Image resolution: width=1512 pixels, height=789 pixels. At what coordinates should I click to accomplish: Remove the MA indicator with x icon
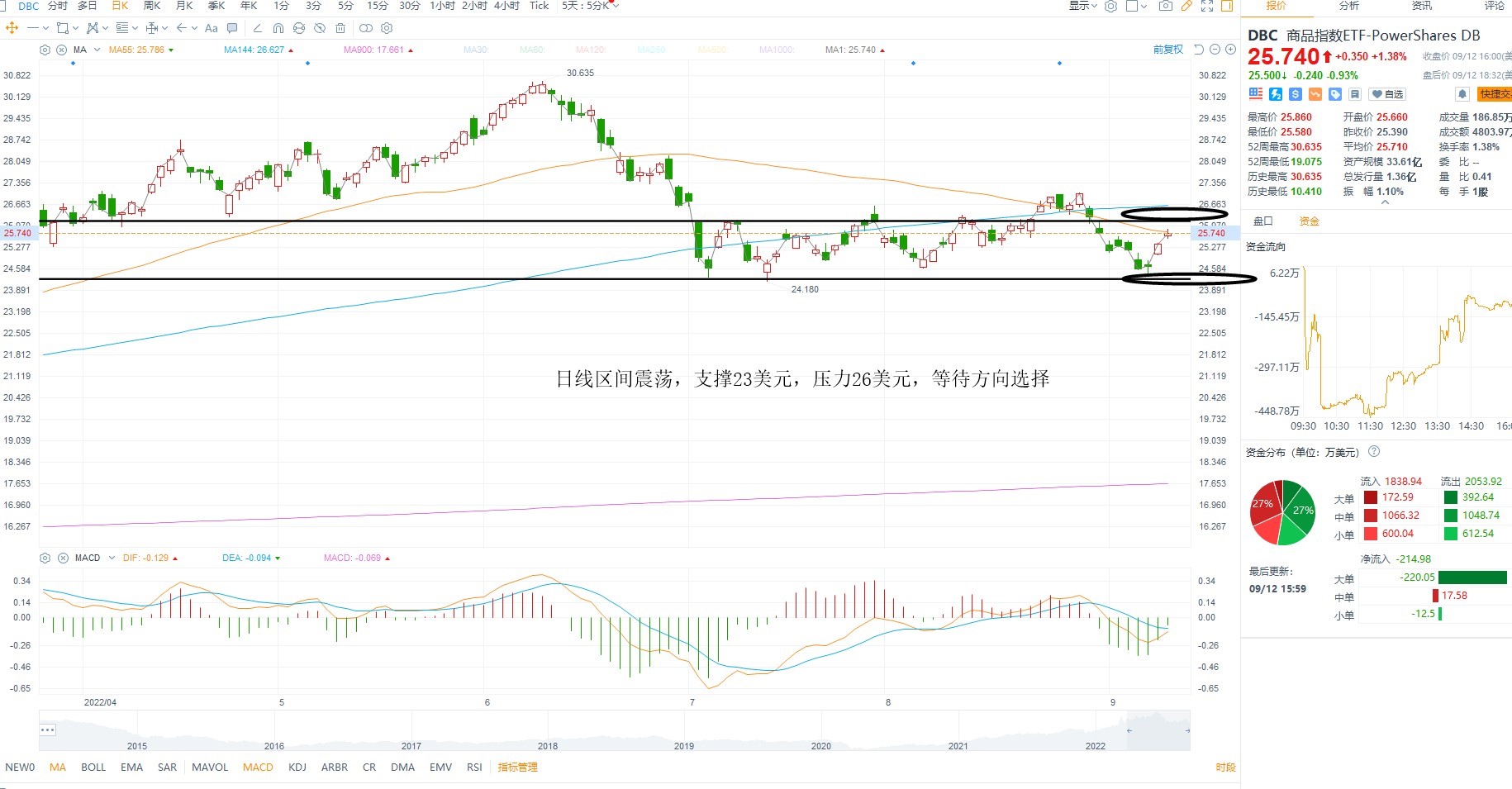pos(61,50)
